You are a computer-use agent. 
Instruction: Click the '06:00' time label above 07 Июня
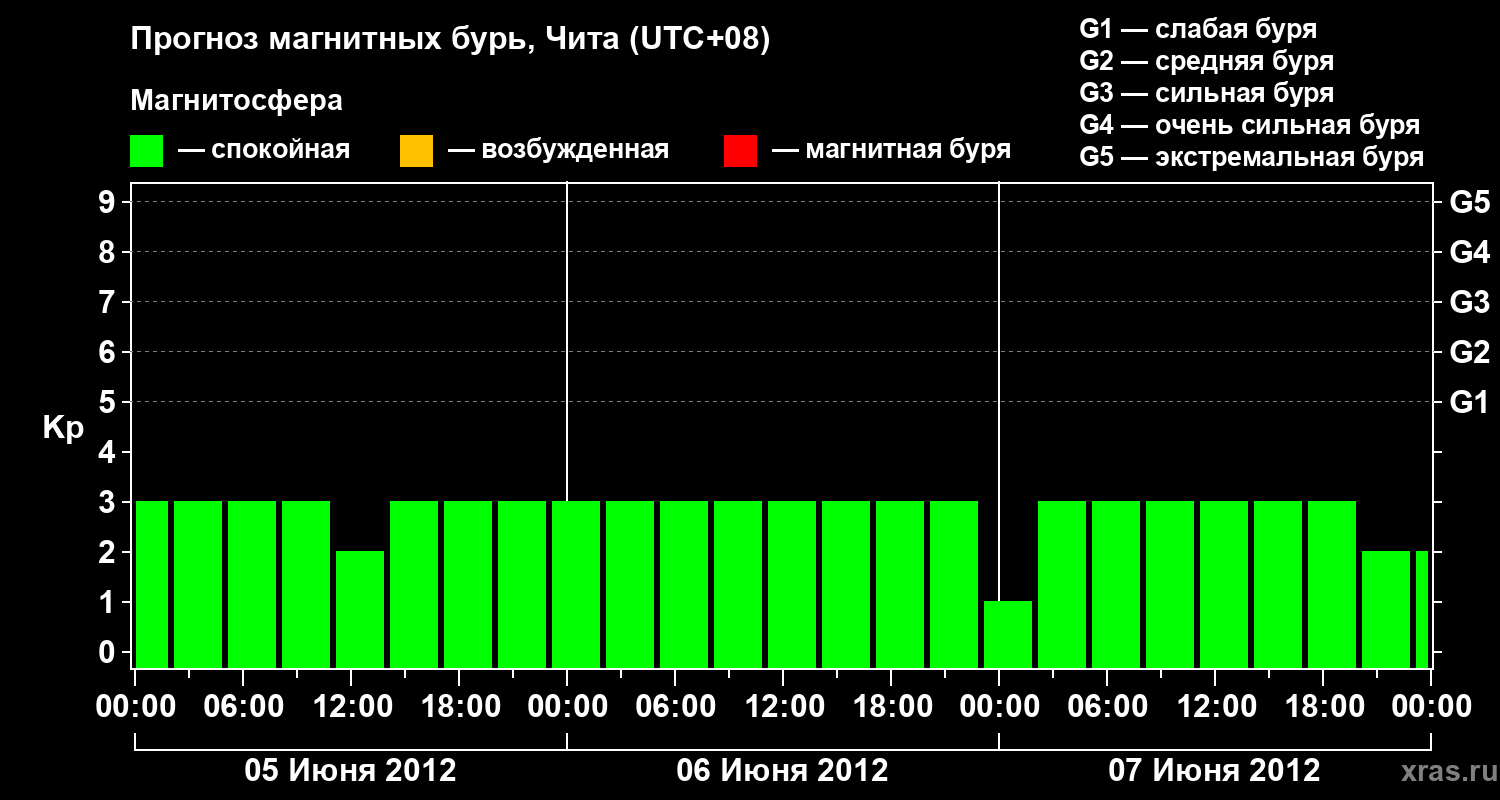(x=1108, y=707)
